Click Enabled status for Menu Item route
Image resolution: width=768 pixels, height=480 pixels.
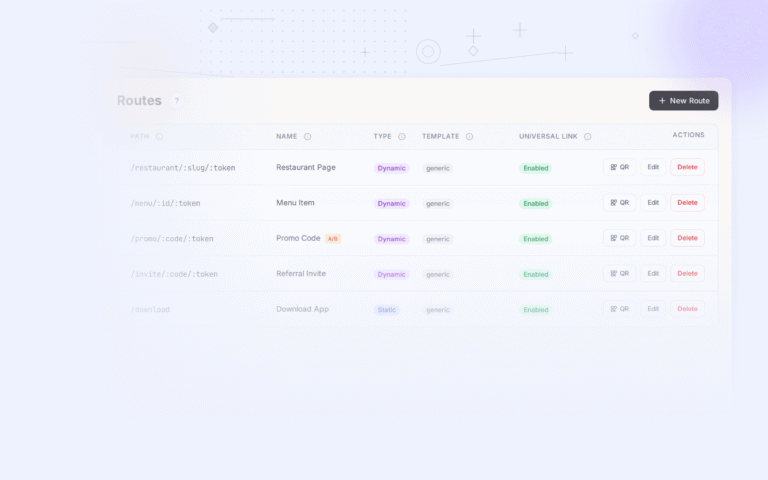(536, 203)
